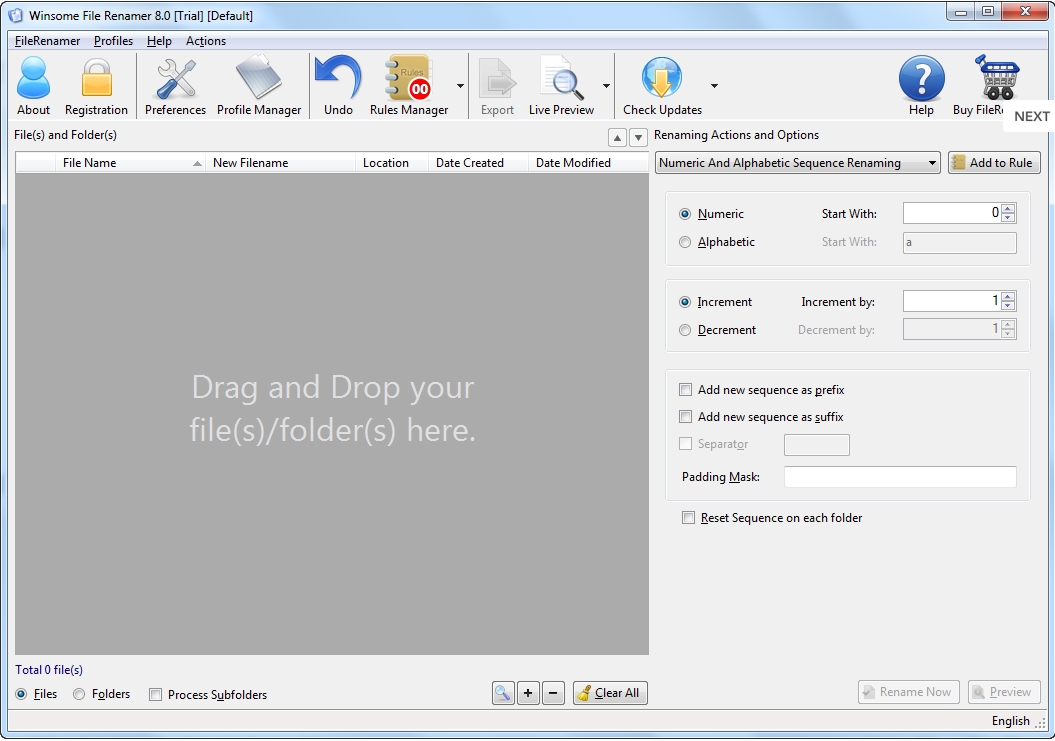The image size is (1055, 741).
Task: Open the Rules Manager
Action: pos(408,86)
